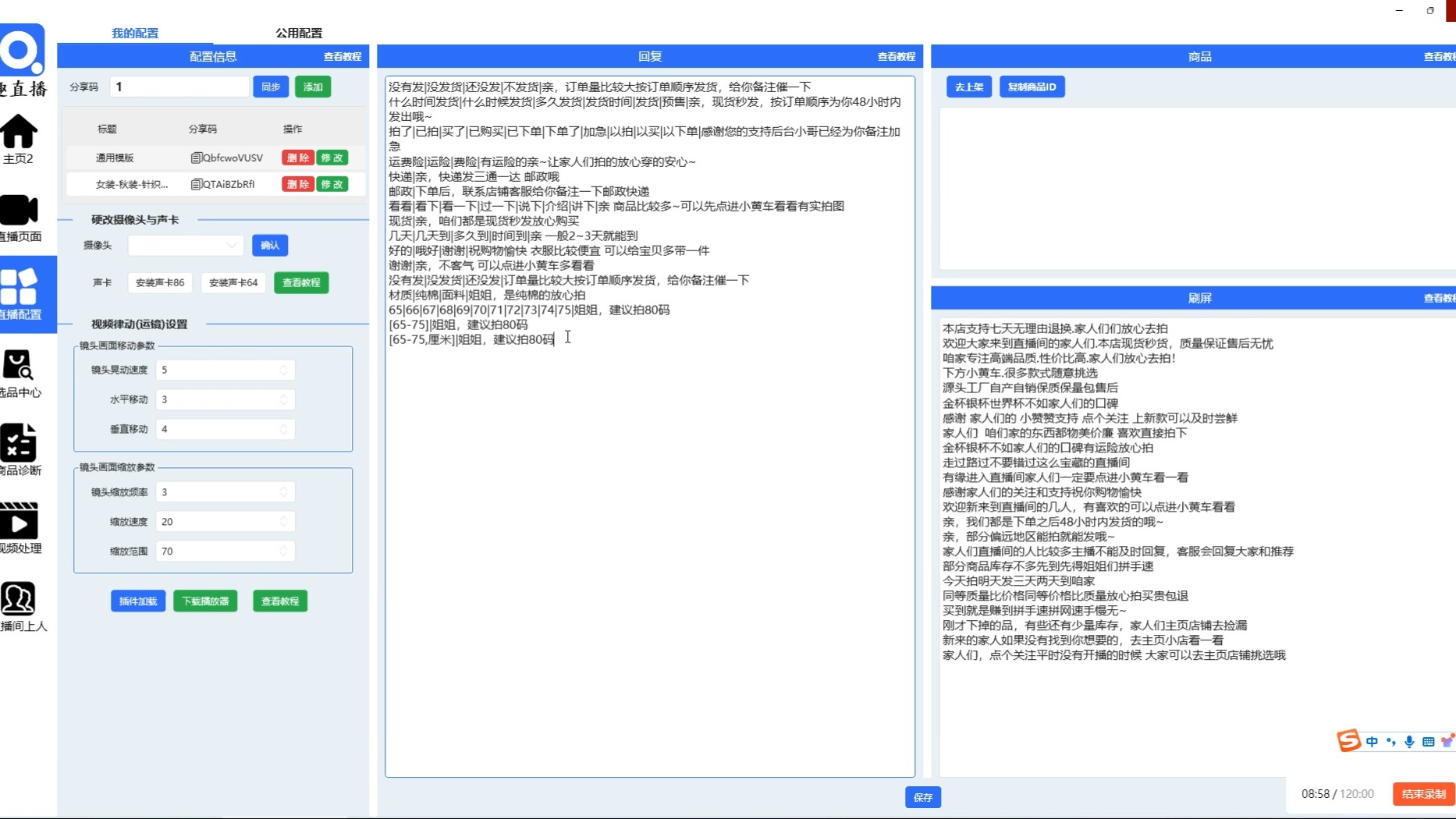Delete the 通用模版 configuration
Screen dimensions: 1456x819
[298, 158]
